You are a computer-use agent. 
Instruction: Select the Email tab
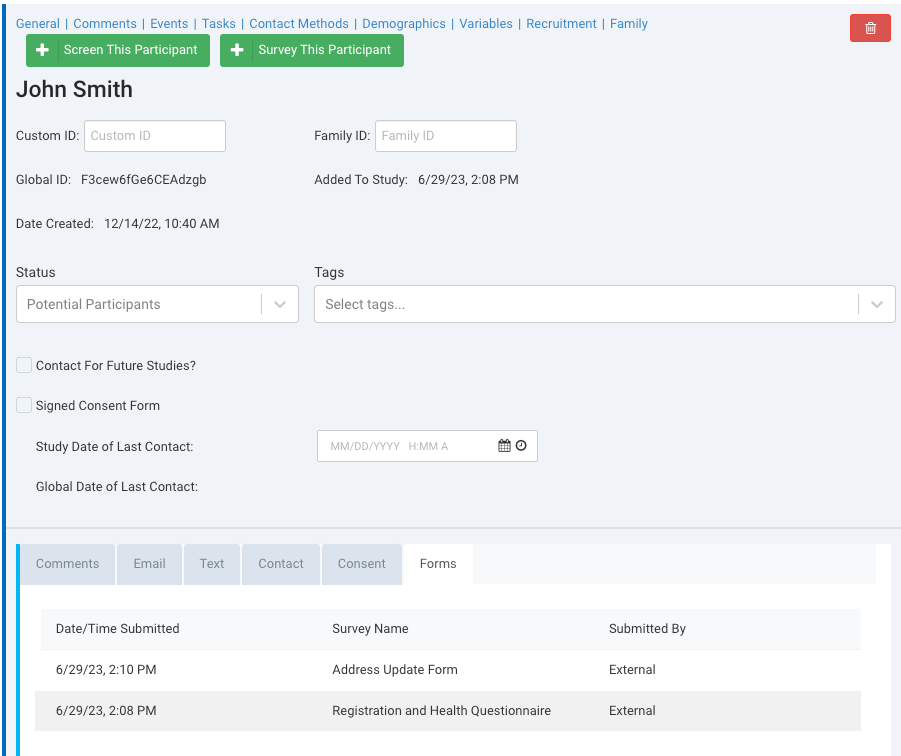pos(150,564)
